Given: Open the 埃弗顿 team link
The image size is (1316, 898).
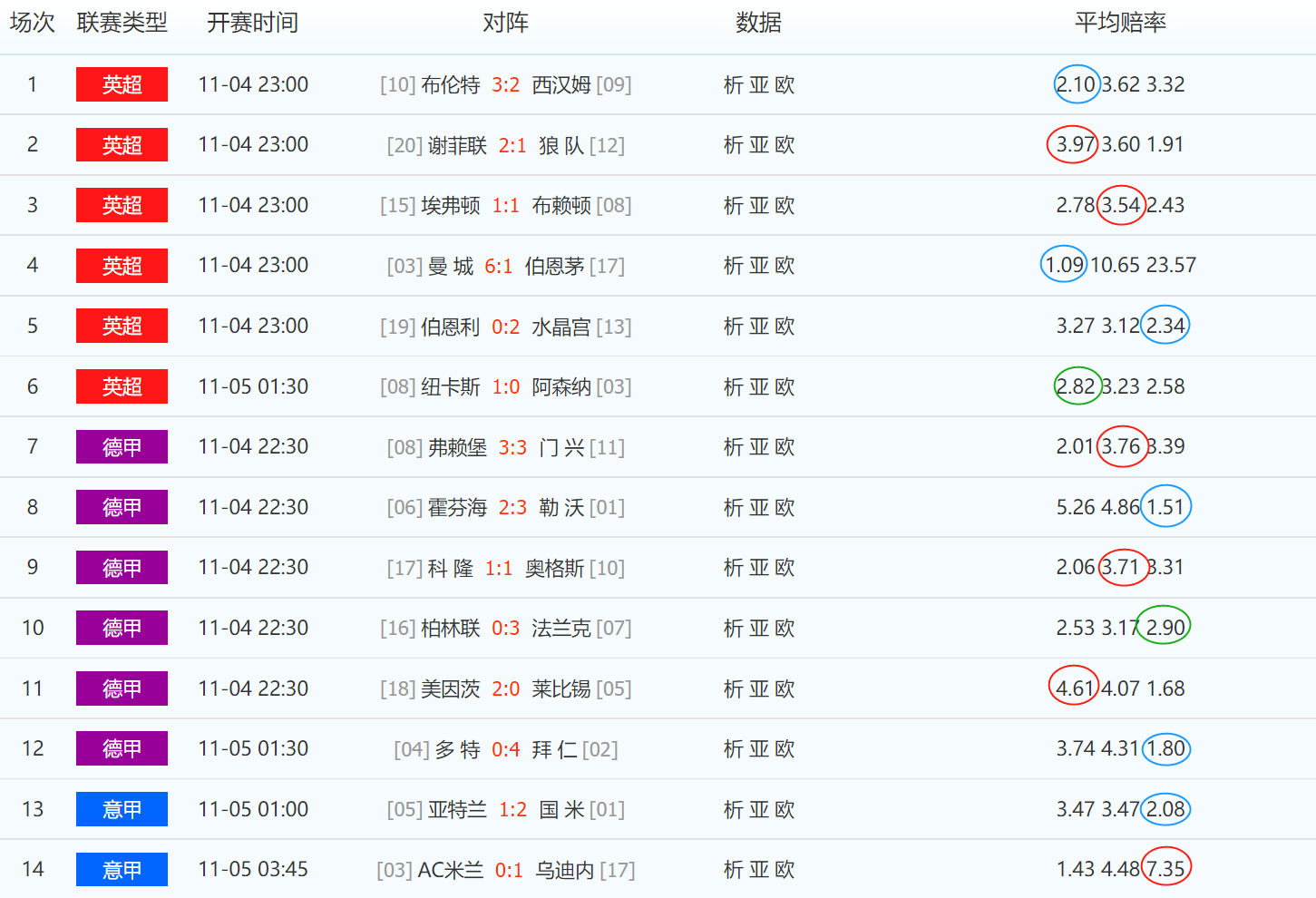Looking at the screenshot, I should click(x=451, y=206).
